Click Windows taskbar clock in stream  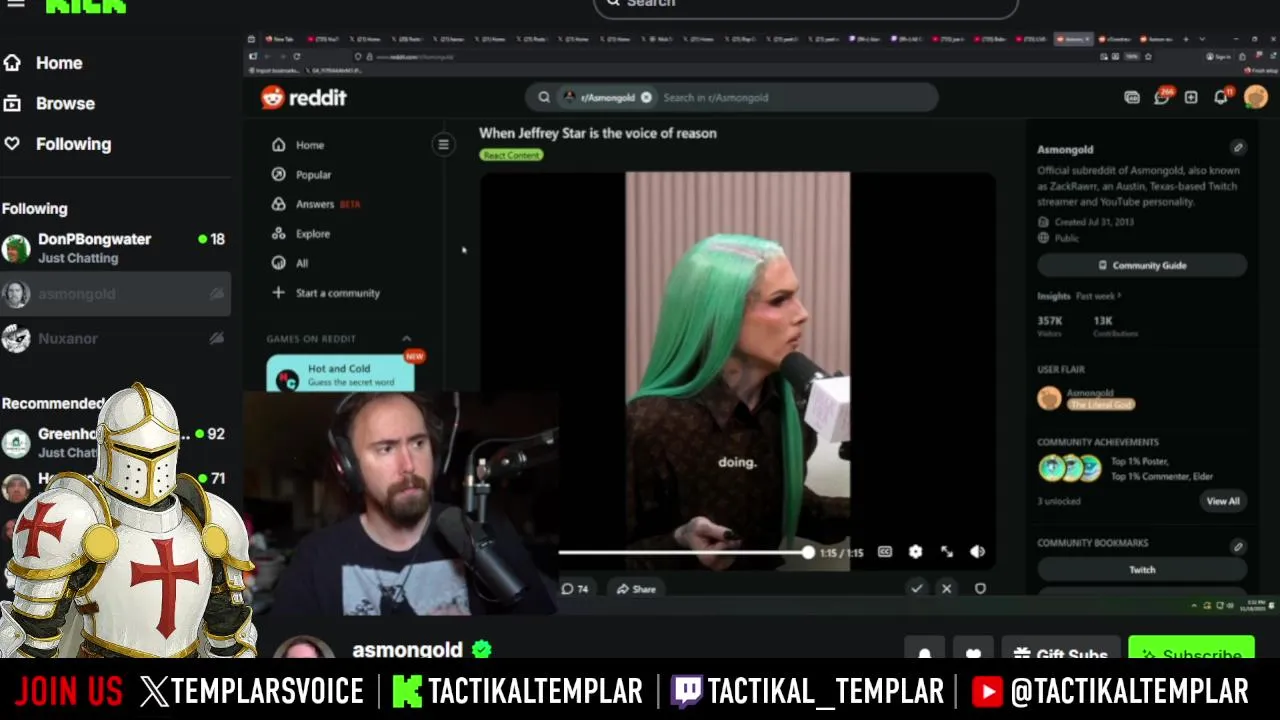(1252, 606)
